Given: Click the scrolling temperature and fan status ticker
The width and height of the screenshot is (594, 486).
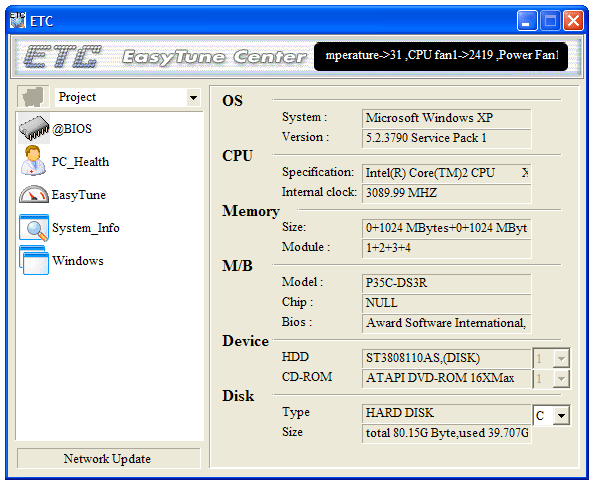Looking at the screenshot, I should [441, 56].
